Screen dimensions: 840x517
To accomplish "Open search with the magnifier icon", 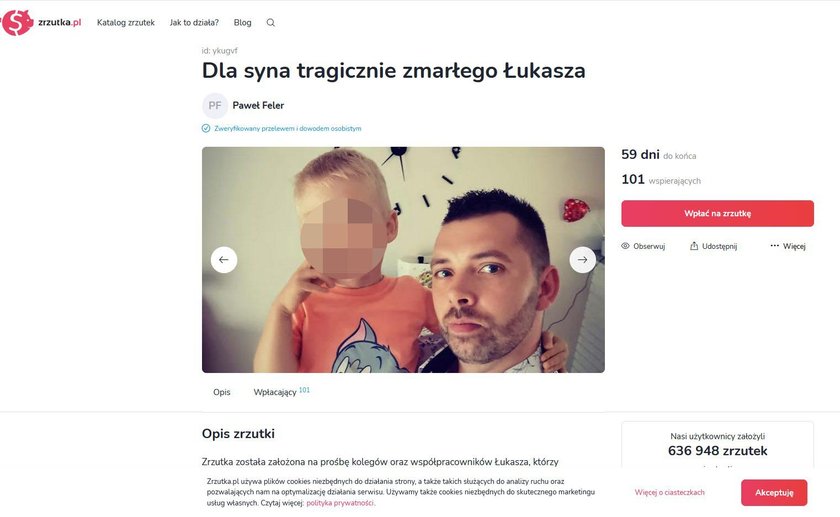I will (271, 23).
